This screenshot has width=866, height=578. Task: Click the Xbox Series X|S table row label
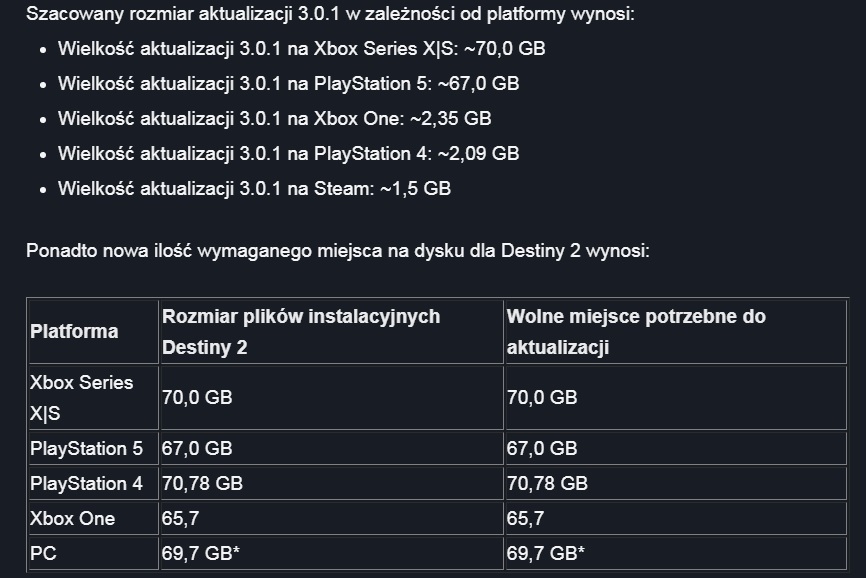tap(81, 397)
